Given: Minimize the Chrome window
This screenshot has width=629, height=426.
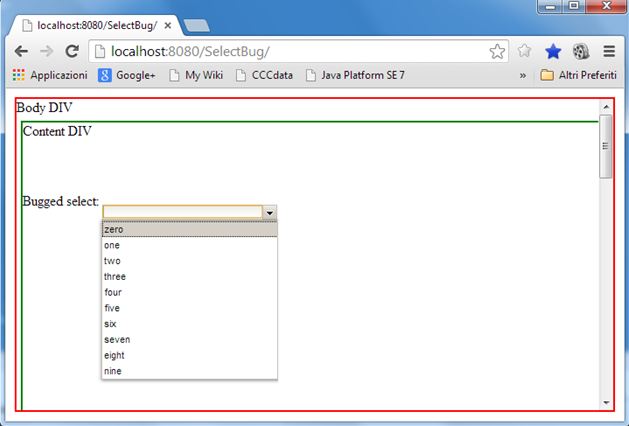Looking at the screenshot, I should click(550, 6).
